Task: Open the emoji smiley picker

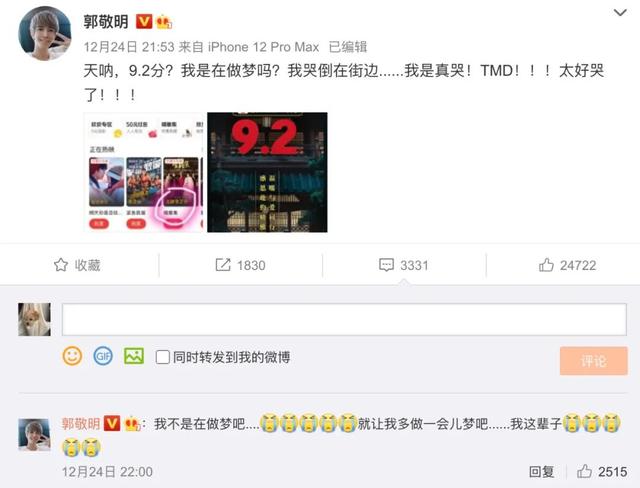Action: [72, 356]
